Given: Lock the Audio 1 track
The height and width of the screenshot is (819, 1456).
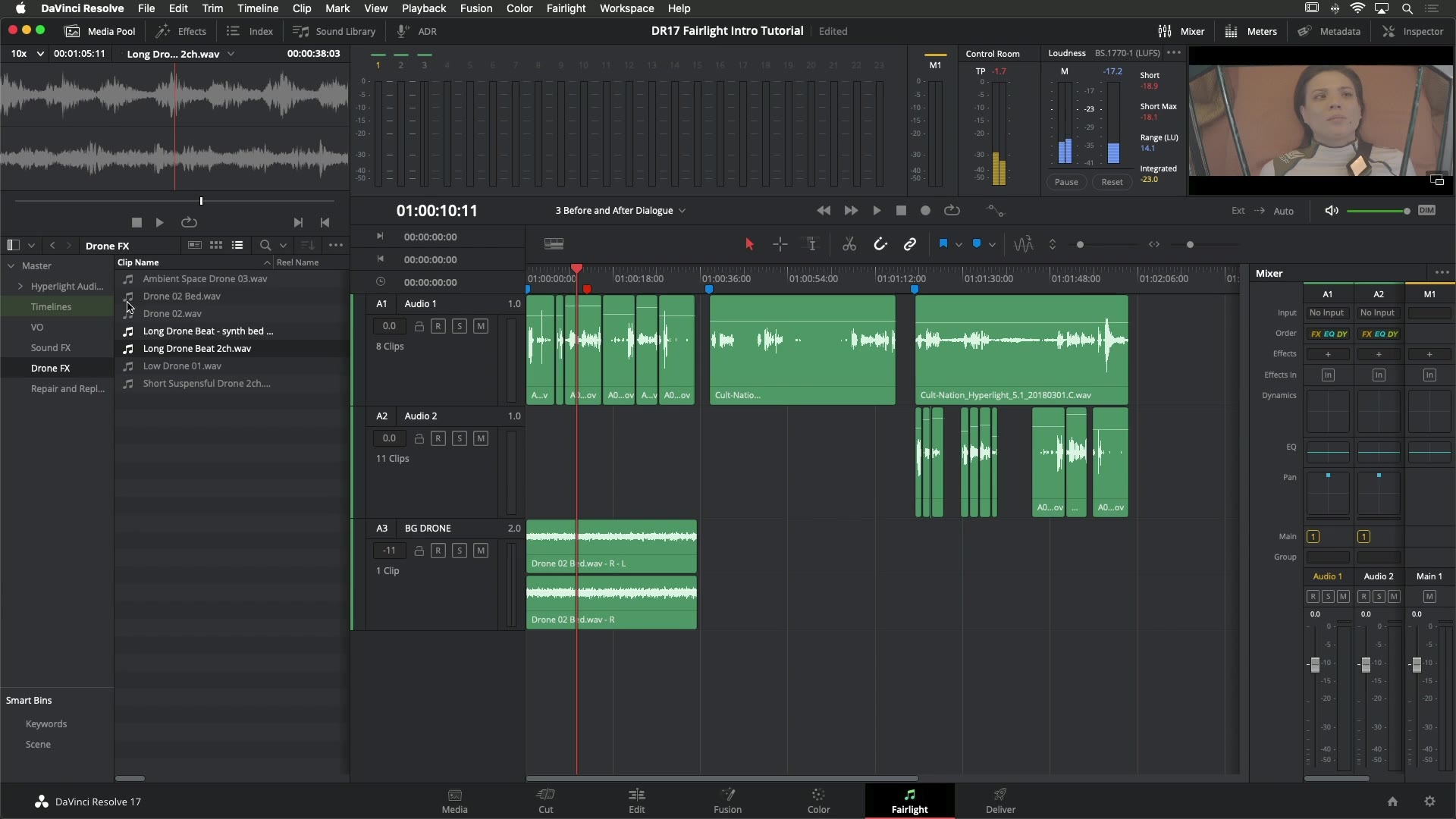Looking at the screenshot, I should [419, 326].
